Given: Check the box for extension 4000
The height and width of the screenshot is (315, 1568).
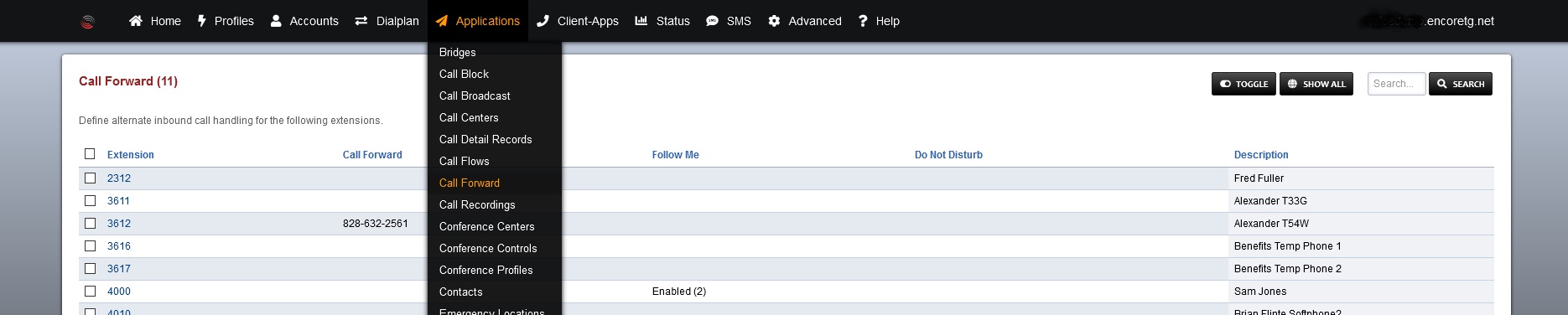Looking at the screenshot, I should pos(90,291).
